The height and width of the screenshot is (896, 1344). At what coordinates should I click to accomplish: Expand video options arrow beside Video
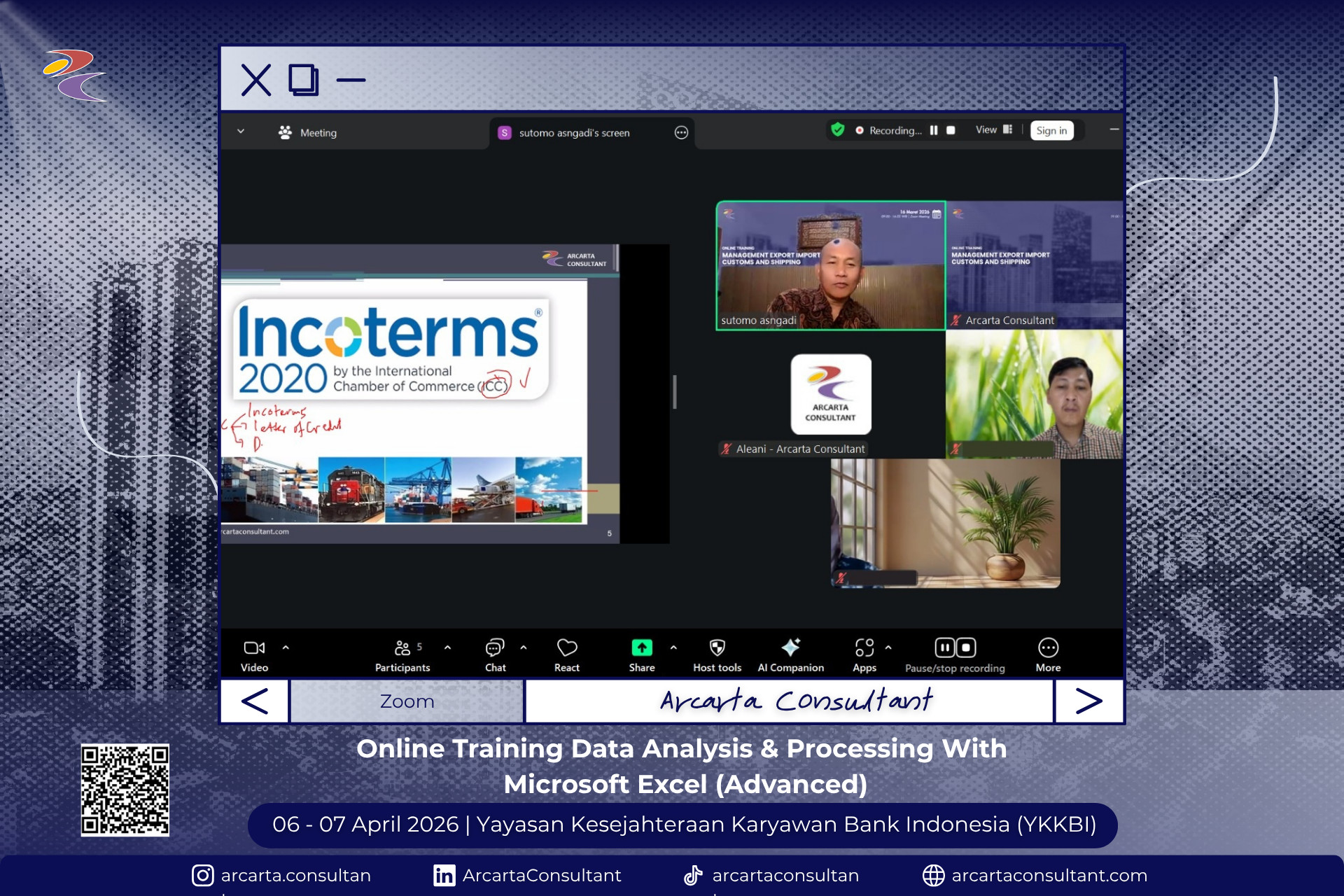click(286, 647)
